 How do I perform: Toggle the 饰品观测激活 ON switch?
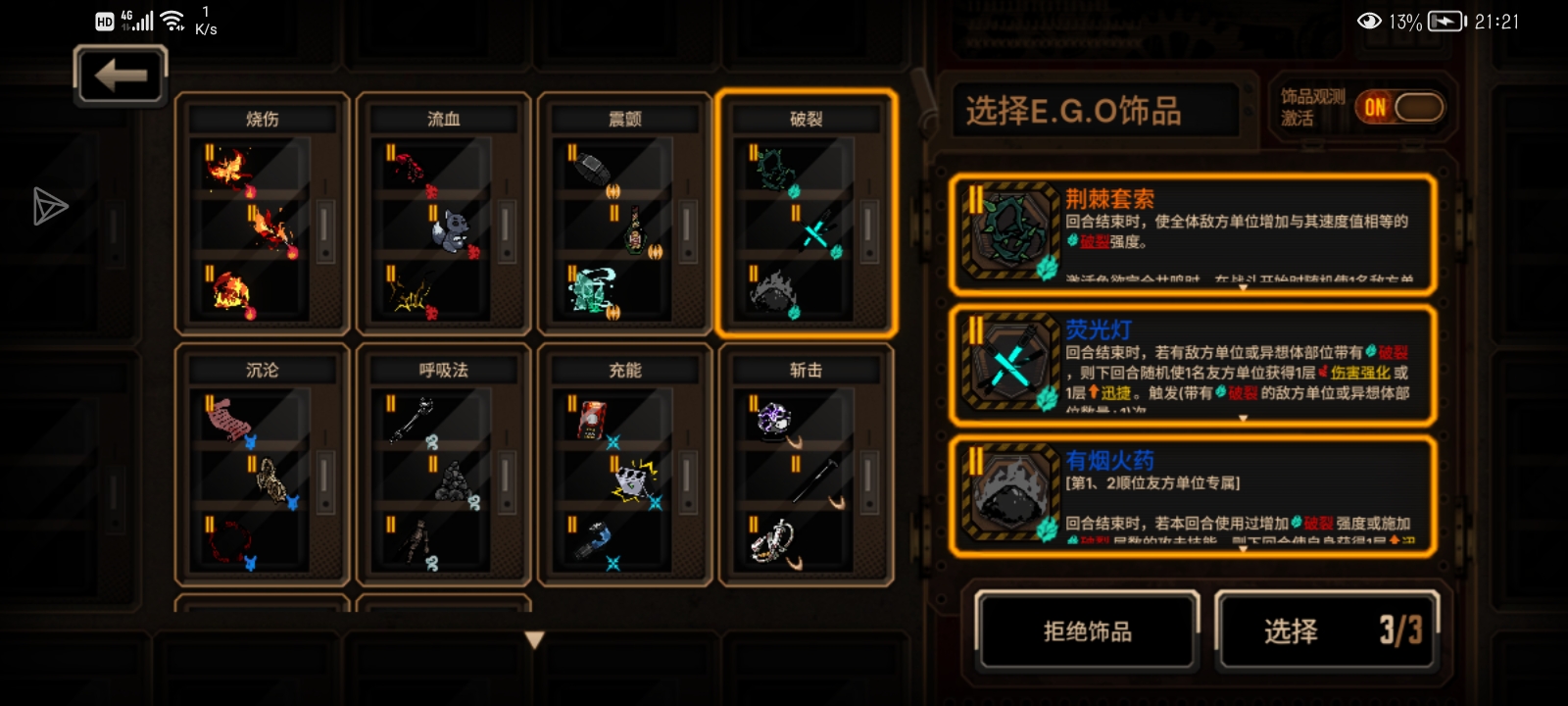(1399, 107)
